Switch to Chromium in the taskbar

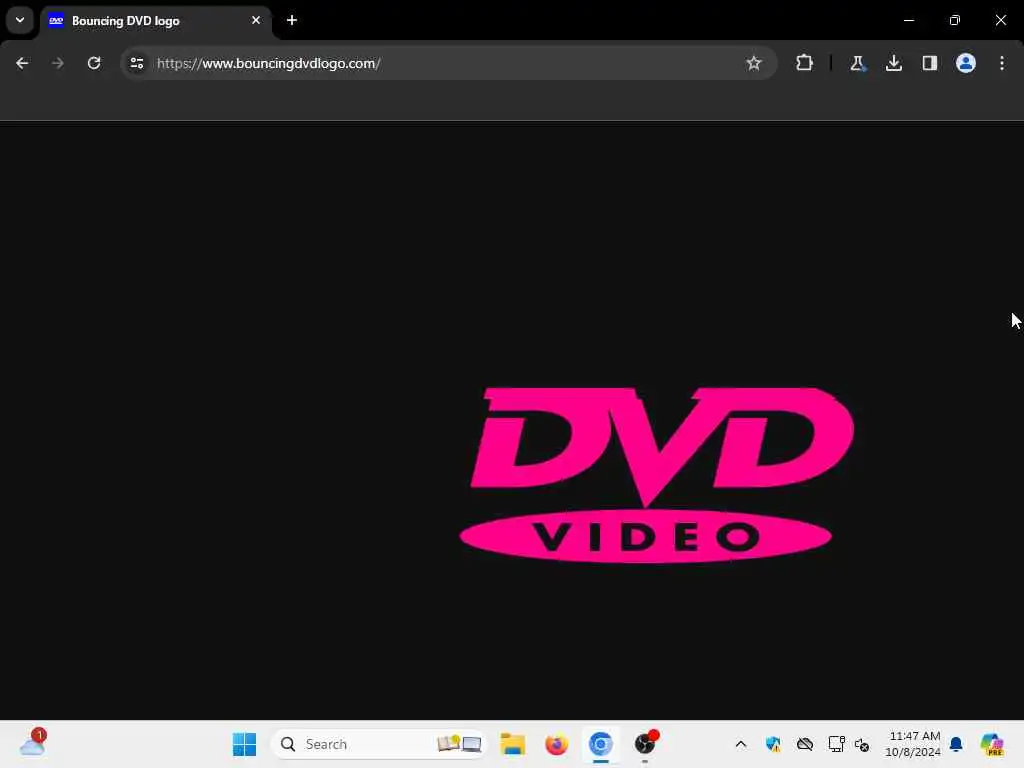point(601,744)
